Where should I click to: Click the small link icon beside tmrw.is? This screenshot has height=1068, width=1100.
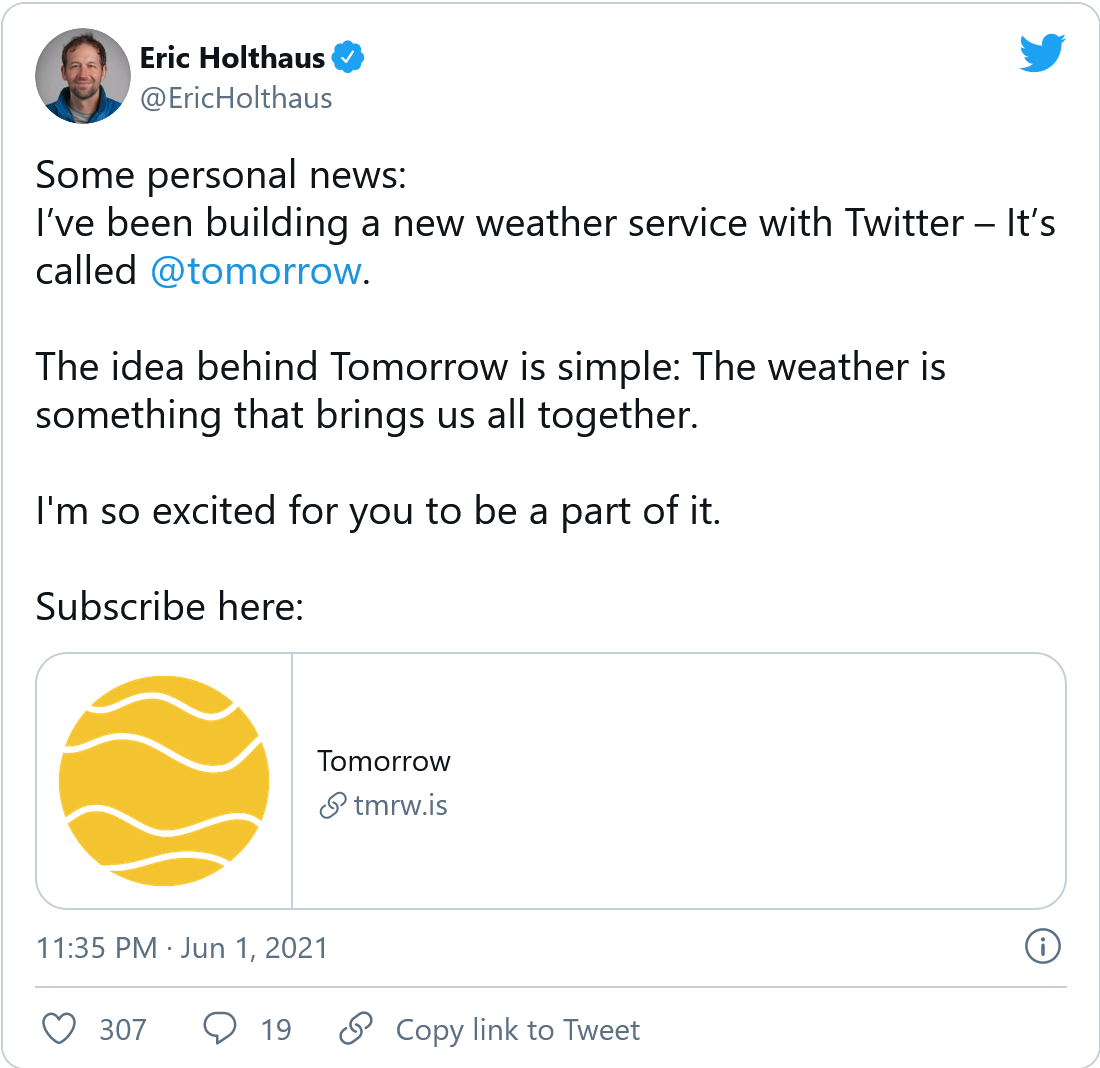click(x=332, y=806)
